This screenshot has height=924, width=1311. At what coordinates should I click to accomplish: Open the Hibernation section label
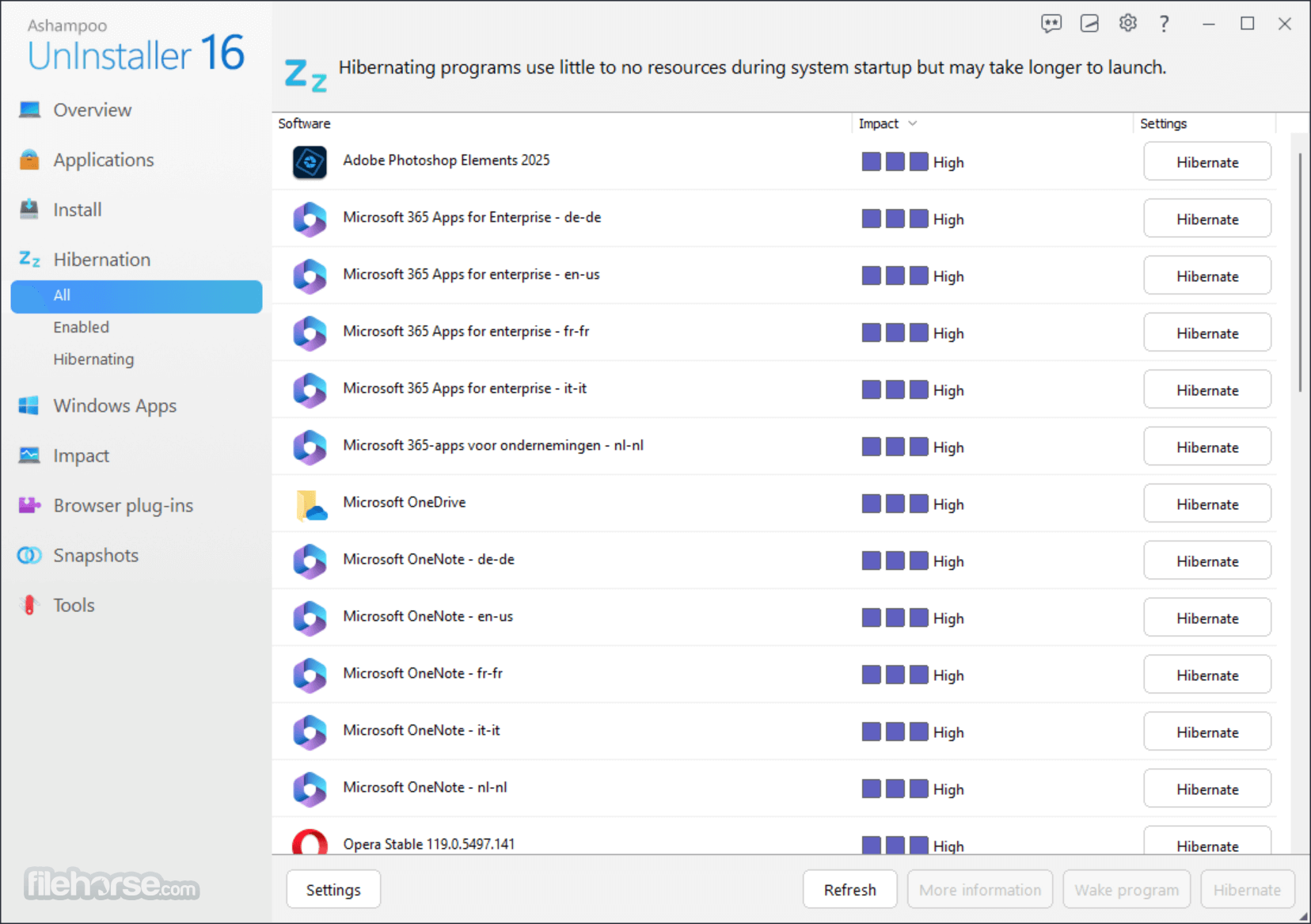pyautogui.click(x=102, y=260)
